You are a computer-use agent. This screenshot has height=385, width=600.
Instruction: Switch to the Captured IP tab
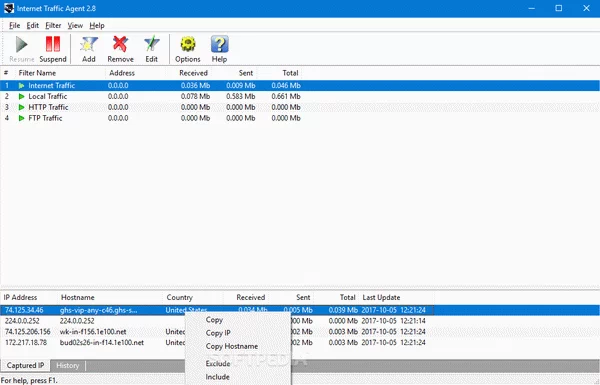[25, 365]
